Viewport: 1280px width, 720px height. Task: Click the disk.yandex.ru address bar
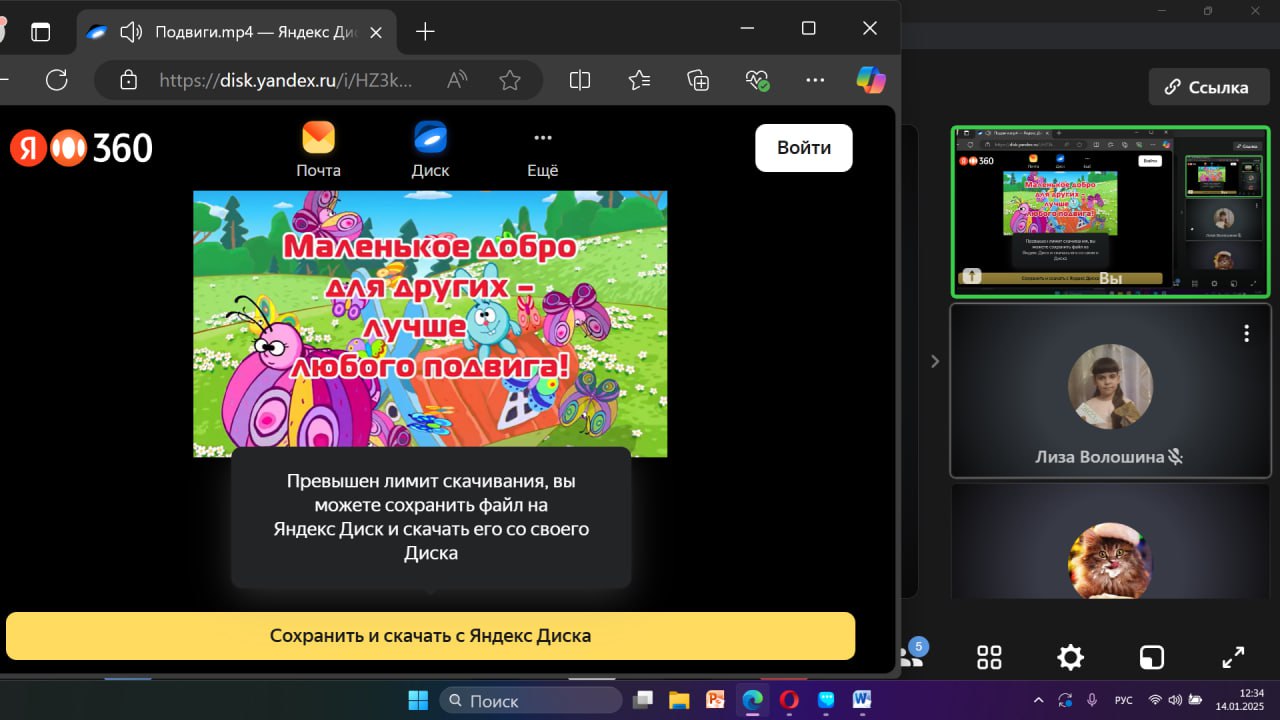(x=285, y=80)
